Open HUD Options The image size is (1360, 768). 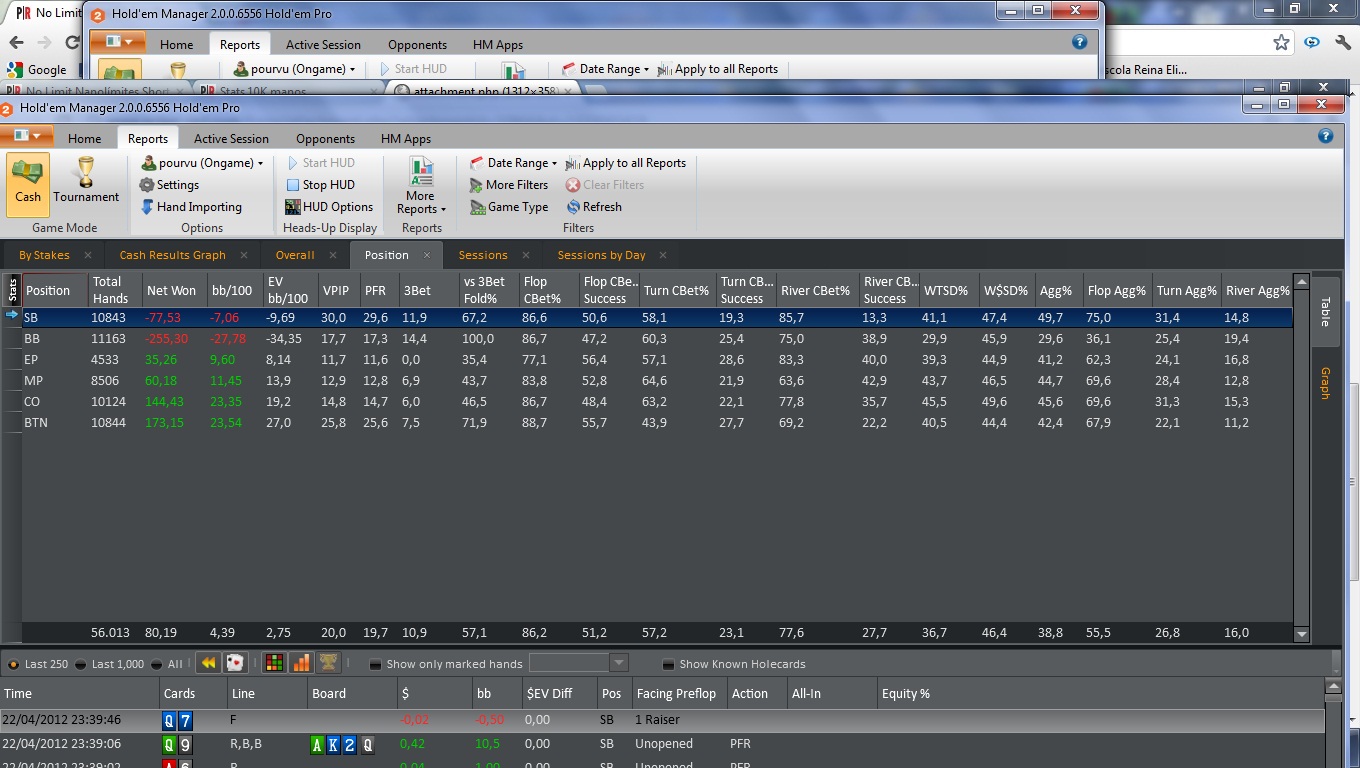329,207
